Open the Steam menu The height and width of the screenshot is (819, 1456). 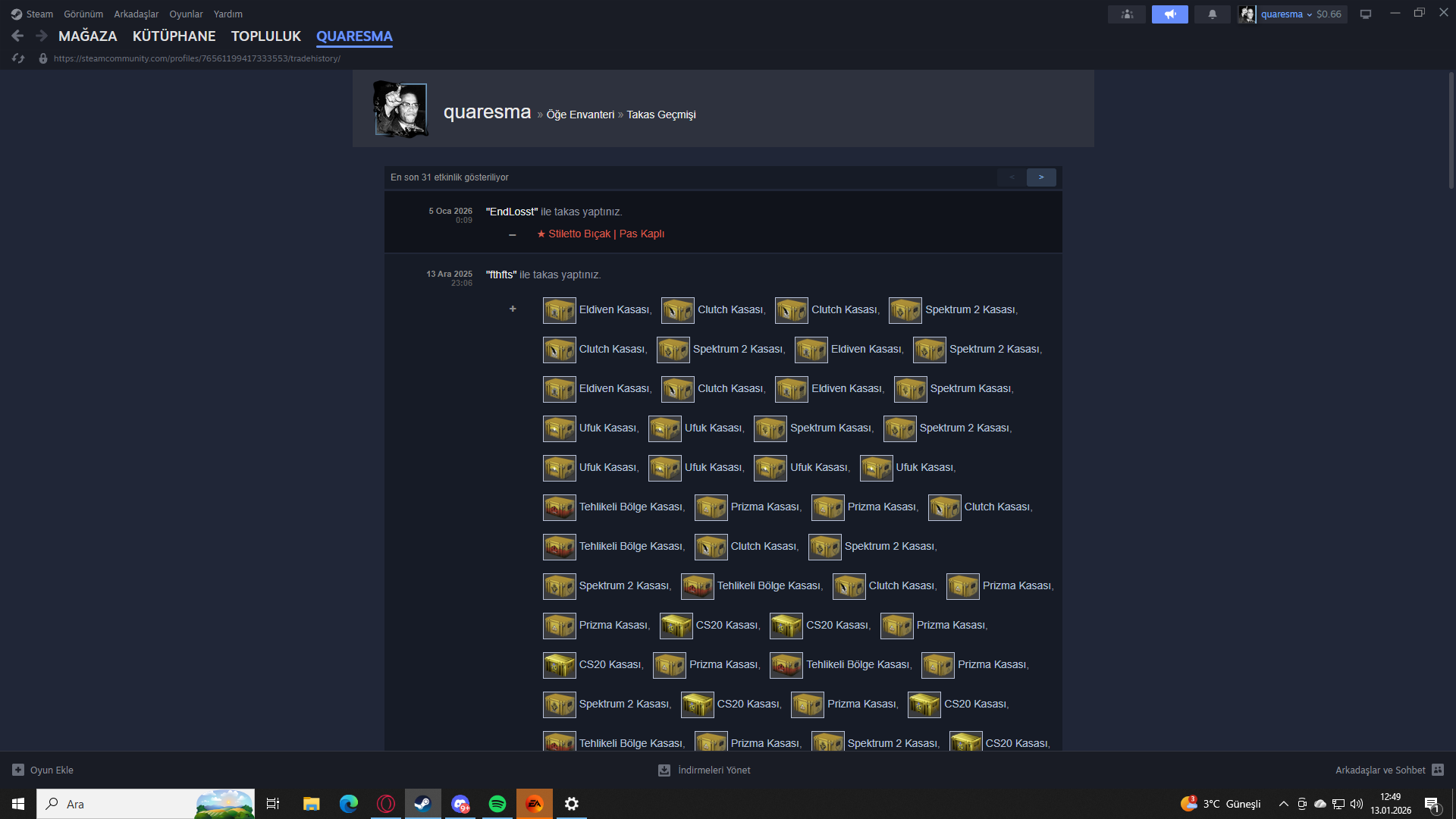click(32, 14)
